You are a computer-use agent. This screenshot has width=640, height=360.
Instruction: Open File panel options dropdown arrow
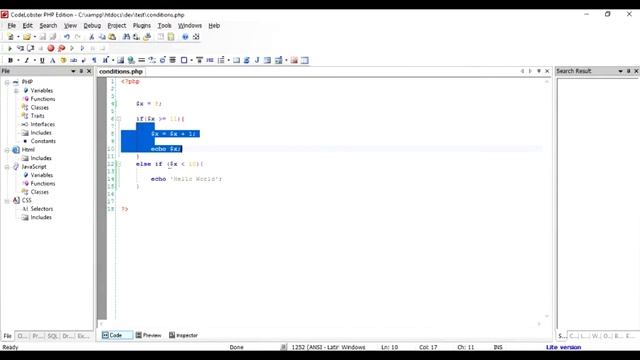73,71
